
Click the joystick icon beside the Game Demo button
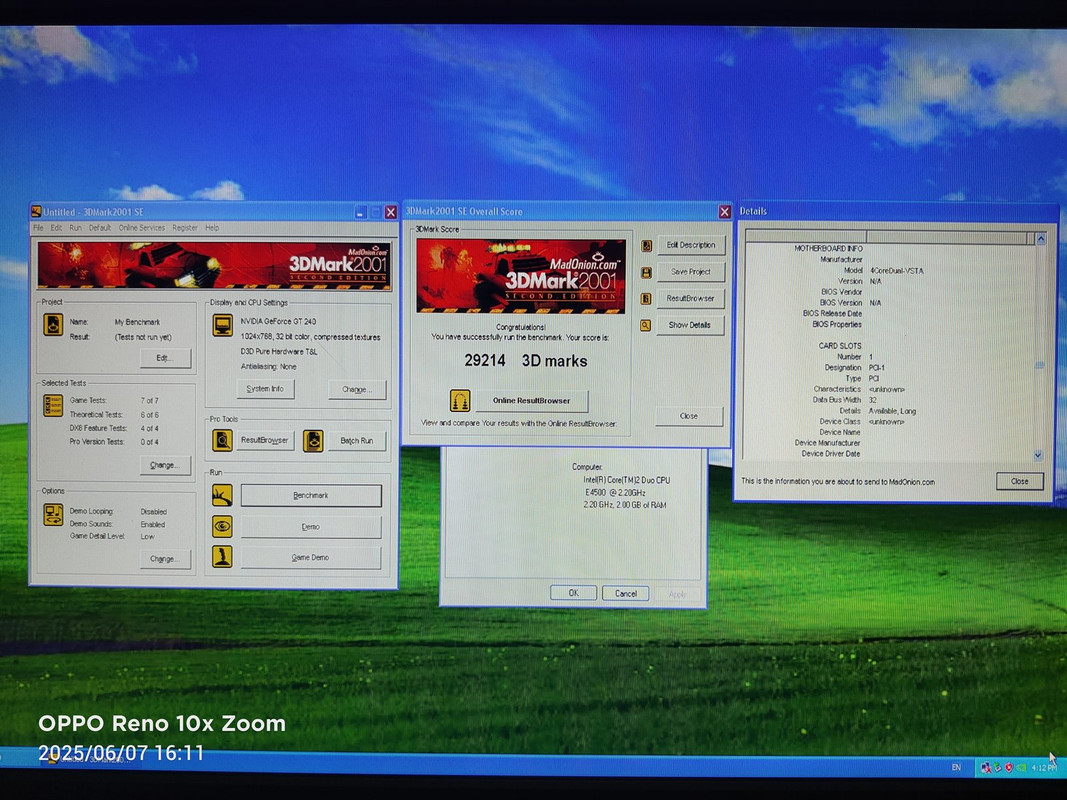click(x=222, y=557)
